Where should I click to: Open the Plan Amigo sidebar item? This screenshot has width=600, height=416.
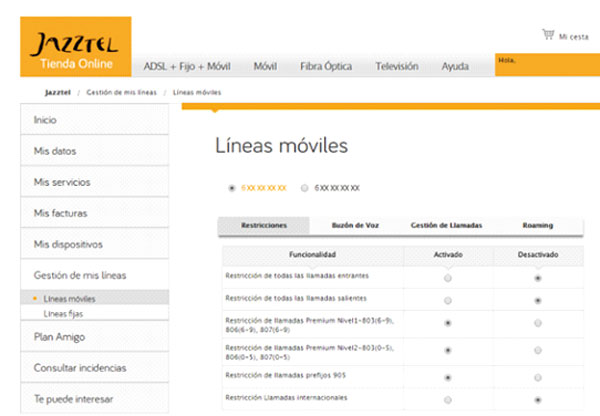click(x=61, y=336)
